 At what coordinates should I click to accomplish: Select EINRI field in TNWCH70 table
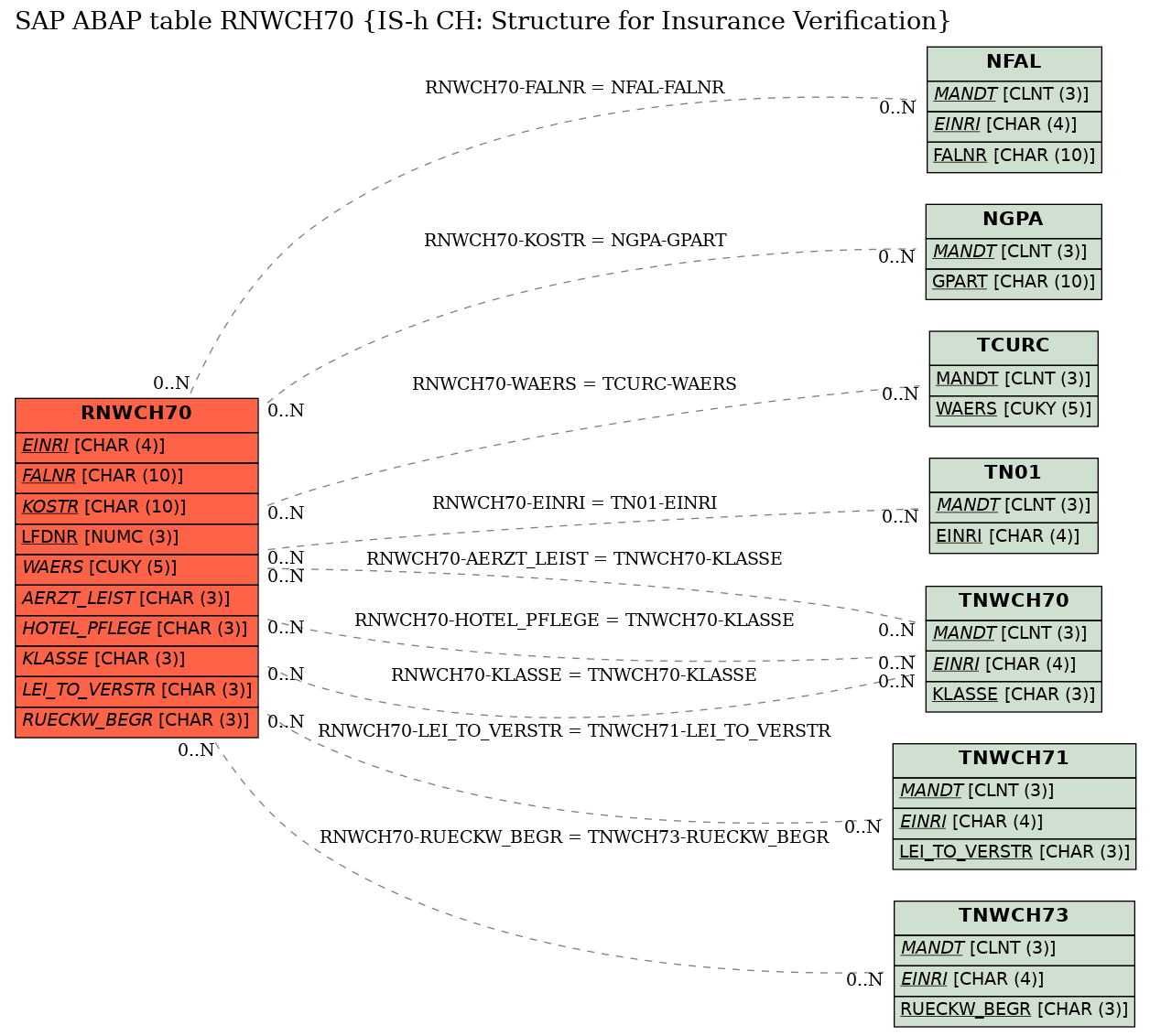pyautogui.click(x=1014, y=664)
